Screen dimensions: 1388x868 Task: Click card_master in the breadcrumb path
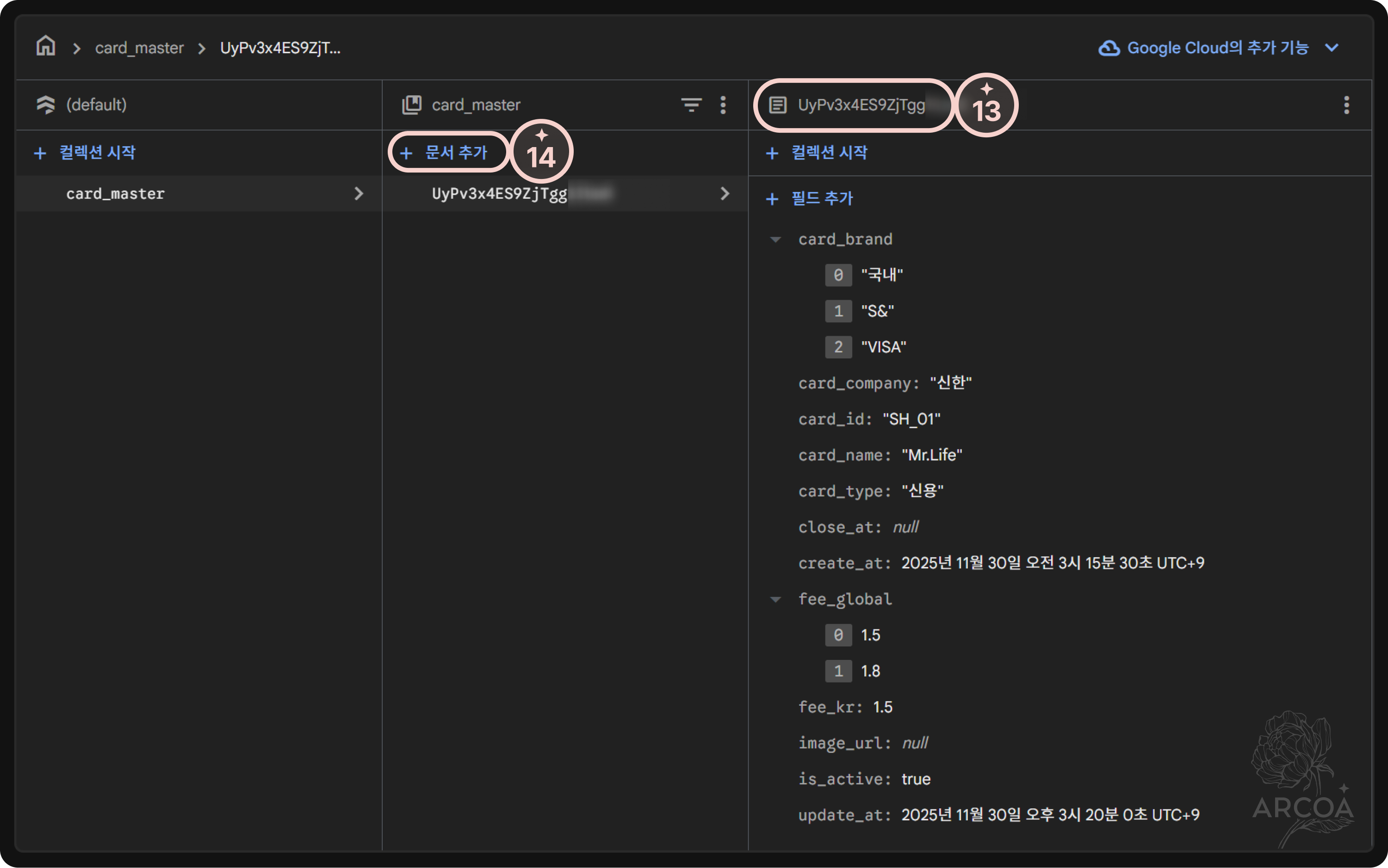139,48
